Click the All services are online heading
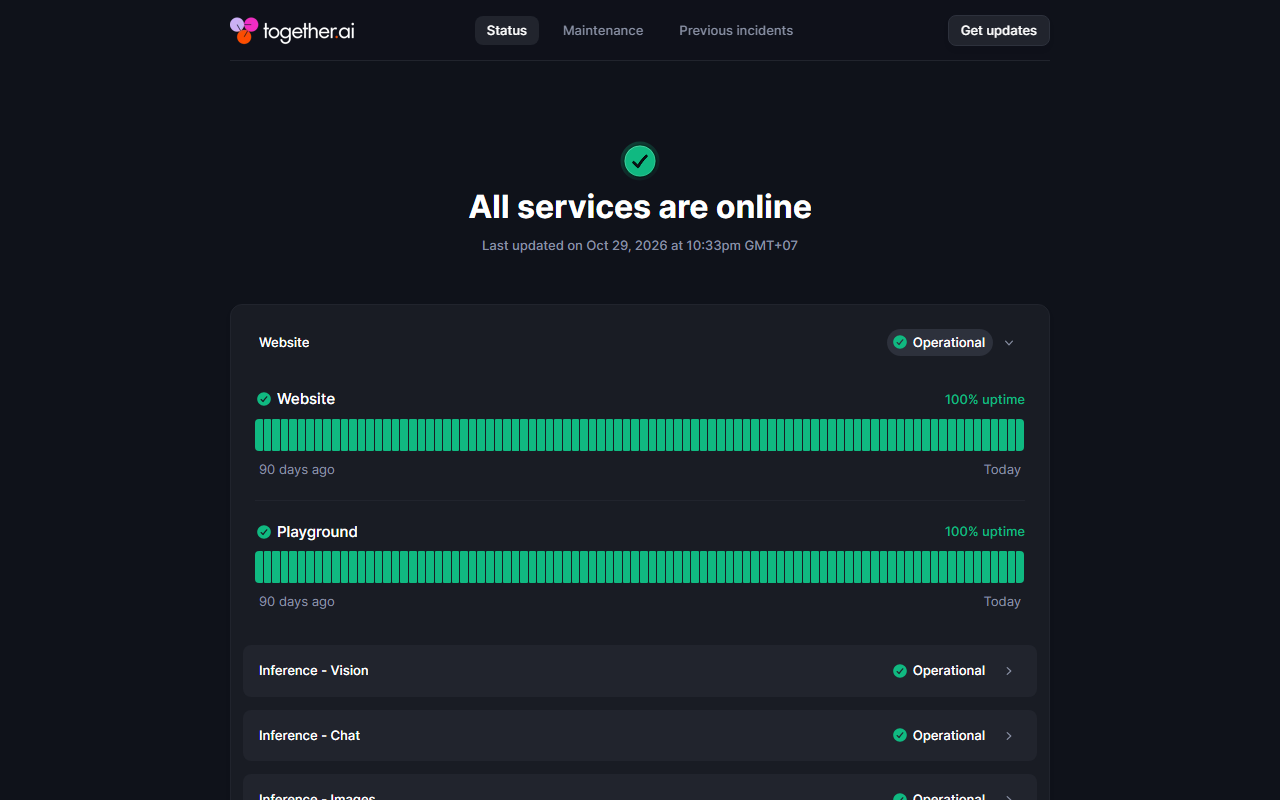 pyautogui.click(x=640, y=207)
